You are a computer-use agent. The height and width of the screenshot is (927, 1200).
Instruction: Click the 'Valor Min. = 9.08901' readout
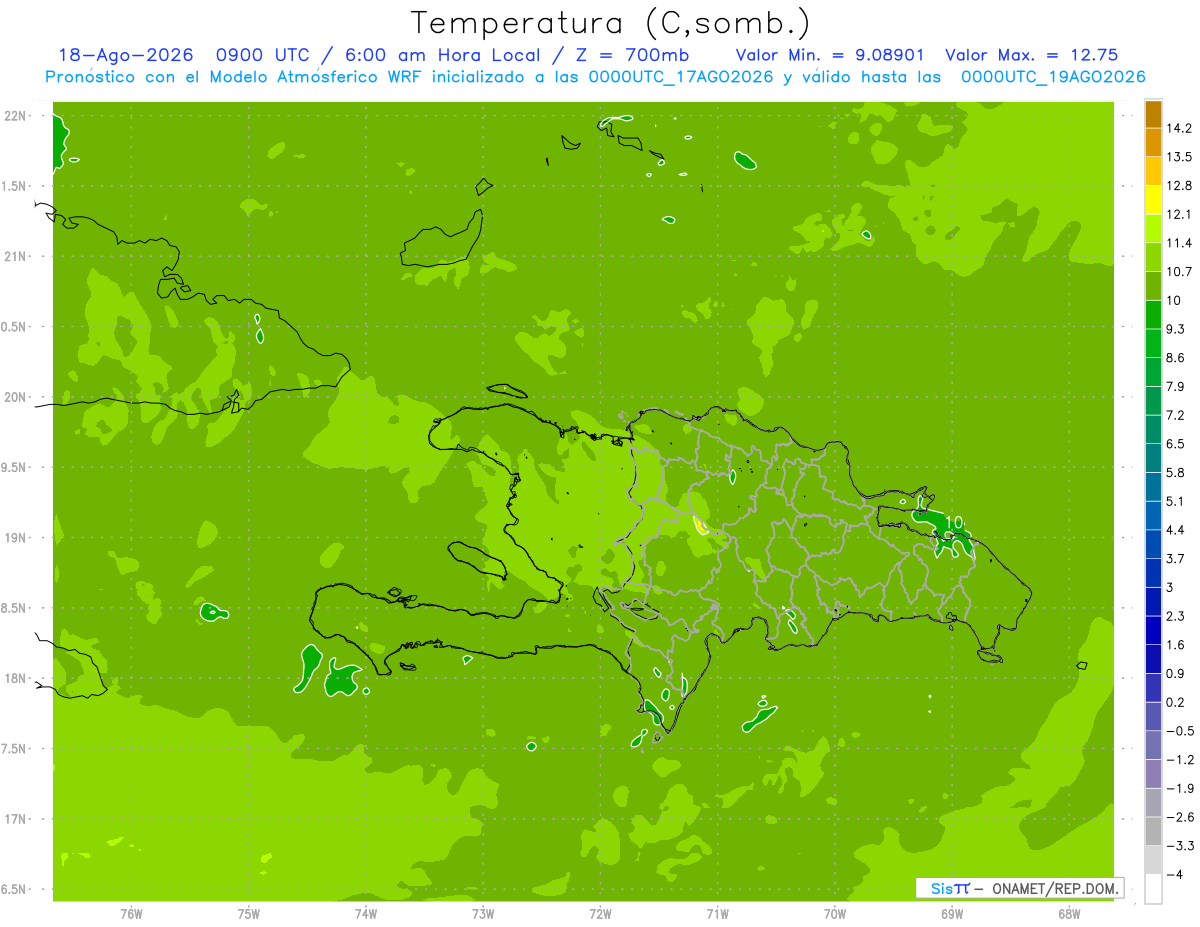pyautogui.click(x=830, y=55)
